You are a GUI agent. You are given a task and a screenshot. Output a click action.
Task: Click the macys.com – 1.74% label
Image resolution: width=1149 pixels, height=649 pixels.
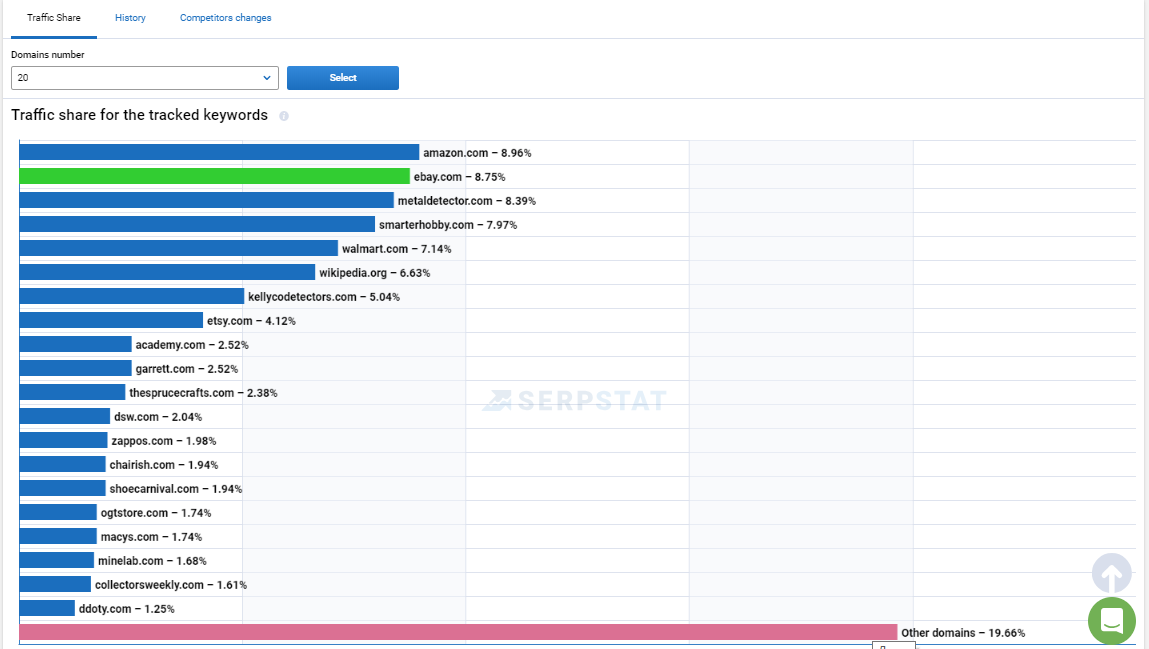point(152,537)
